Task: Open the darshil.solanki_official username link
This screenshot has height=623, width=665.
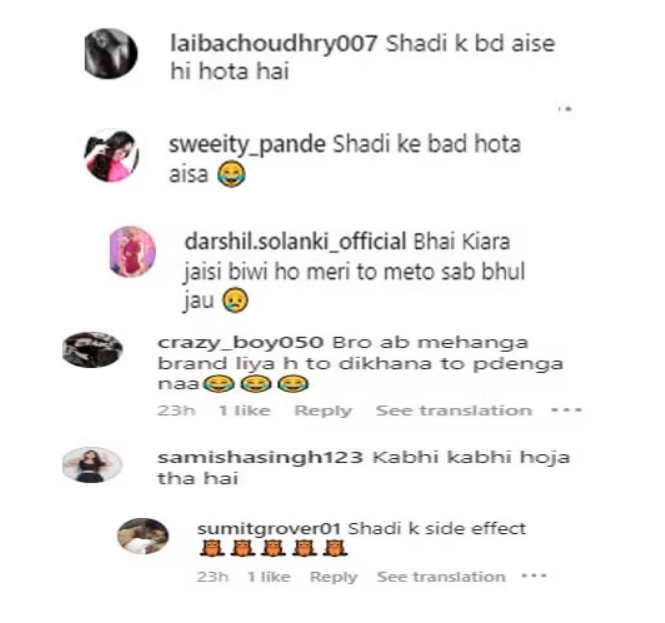Action: click(296, 242)
